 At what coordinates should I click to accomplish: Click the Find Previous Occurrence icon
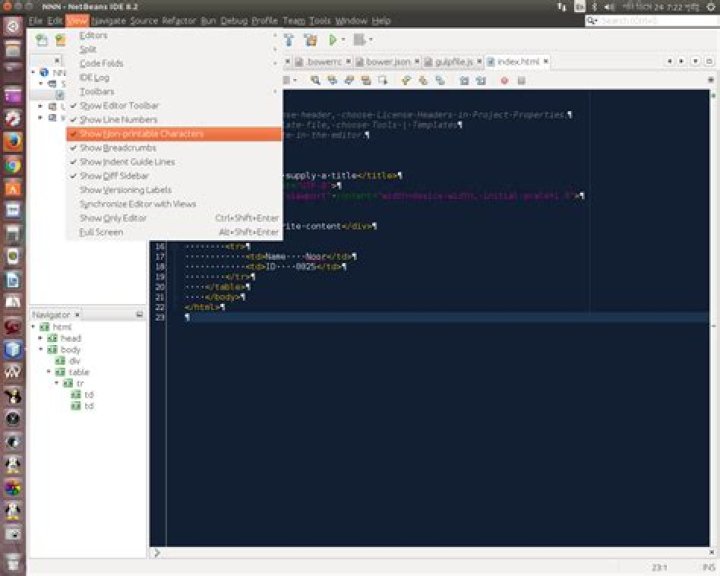coord(332,80)
